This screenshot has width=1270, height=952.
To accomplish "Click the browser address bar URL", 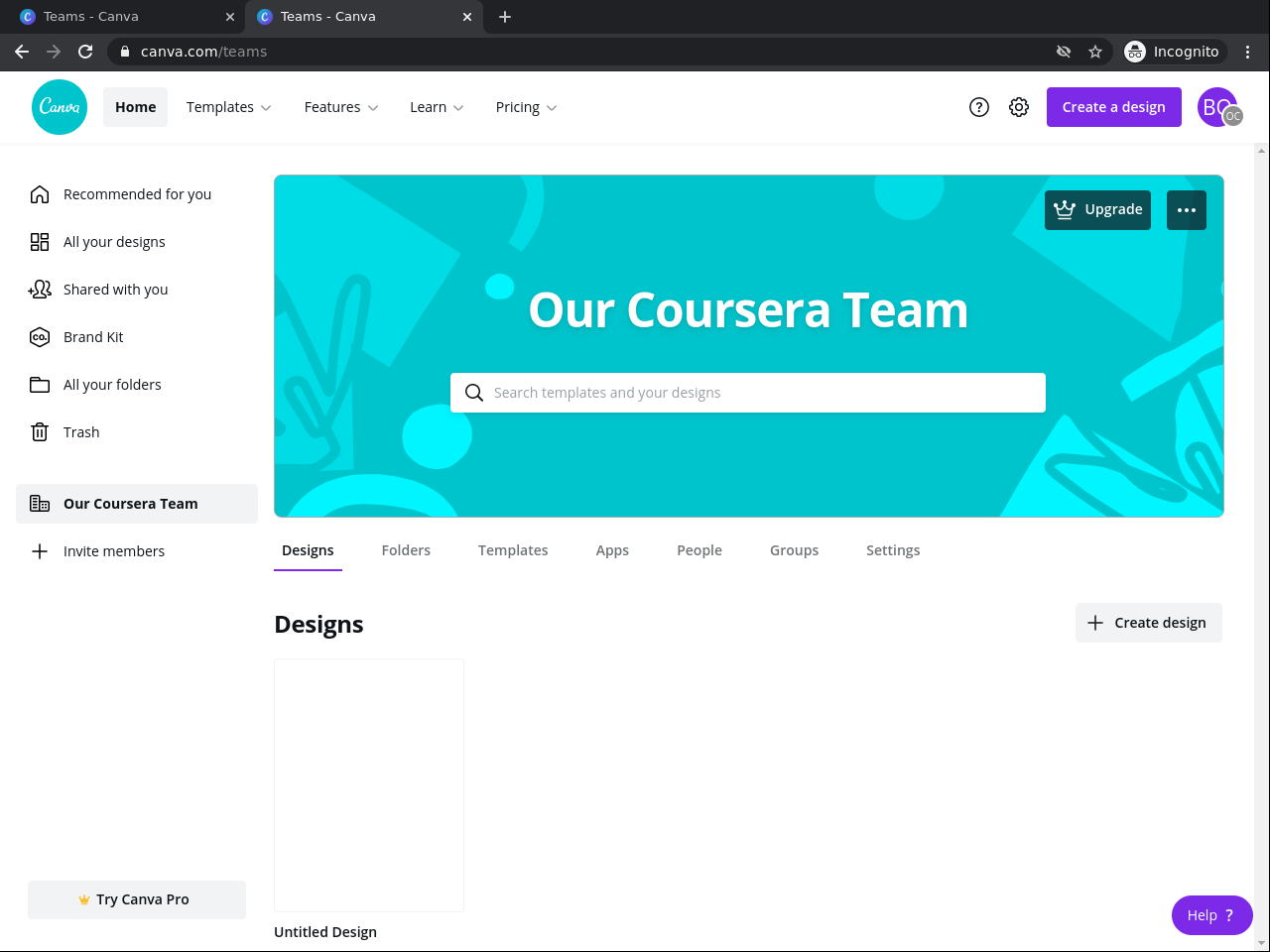I will tap(204, 52).
